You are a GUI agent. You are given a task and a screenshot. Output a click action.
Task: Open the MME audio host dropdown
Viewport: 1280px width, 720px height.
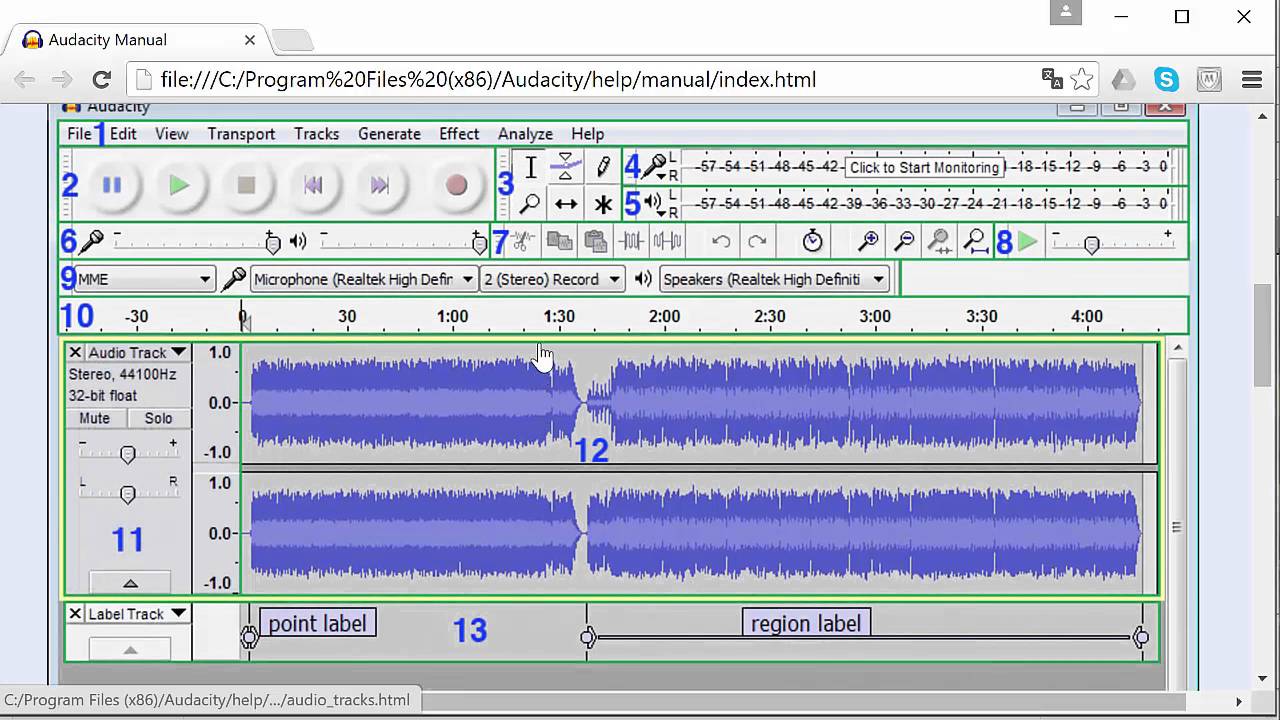pos(145,279)
